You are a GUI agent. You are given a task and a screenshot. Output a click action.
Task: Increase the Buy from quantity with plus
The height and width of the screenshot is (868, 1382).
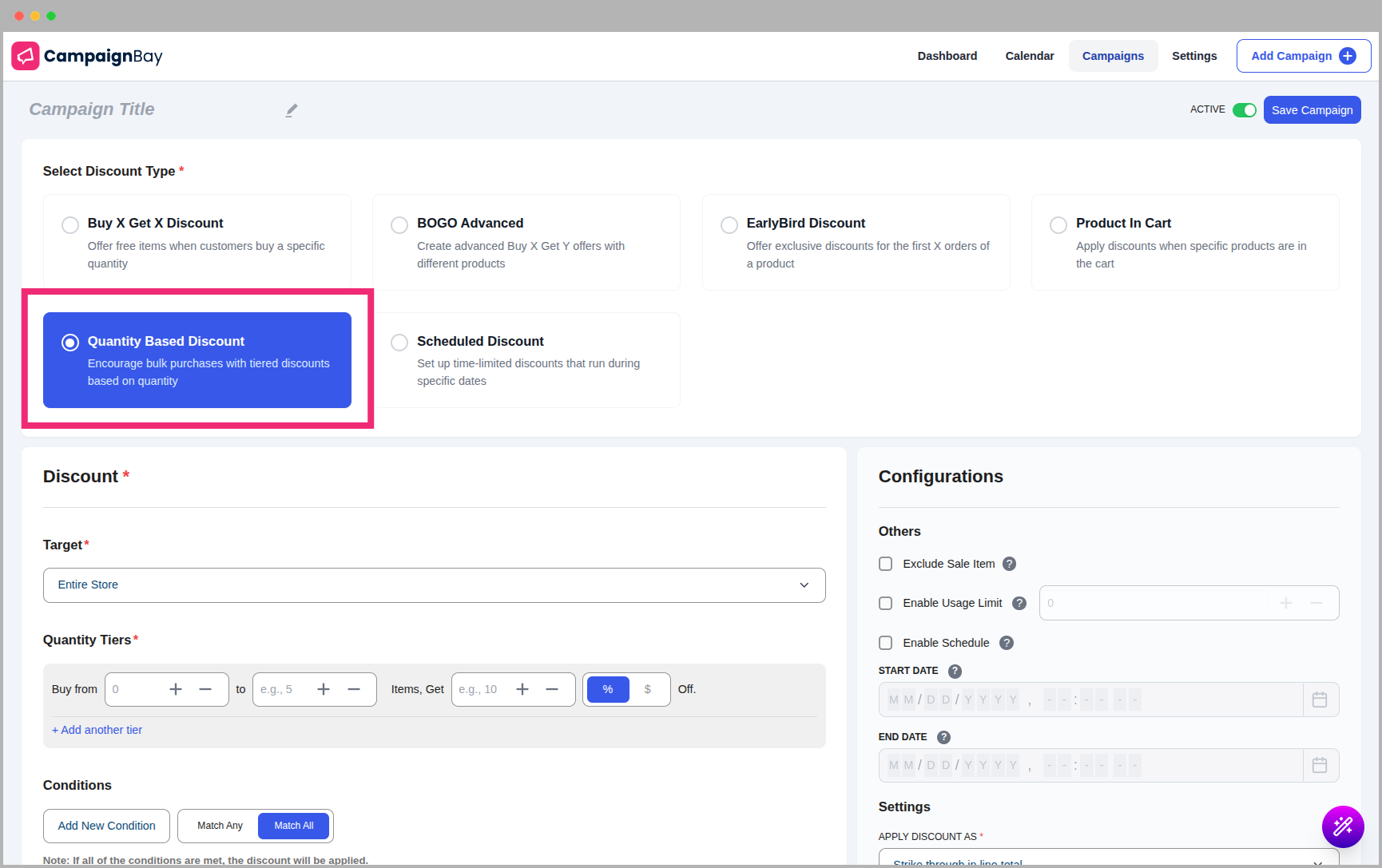point(176,689)
